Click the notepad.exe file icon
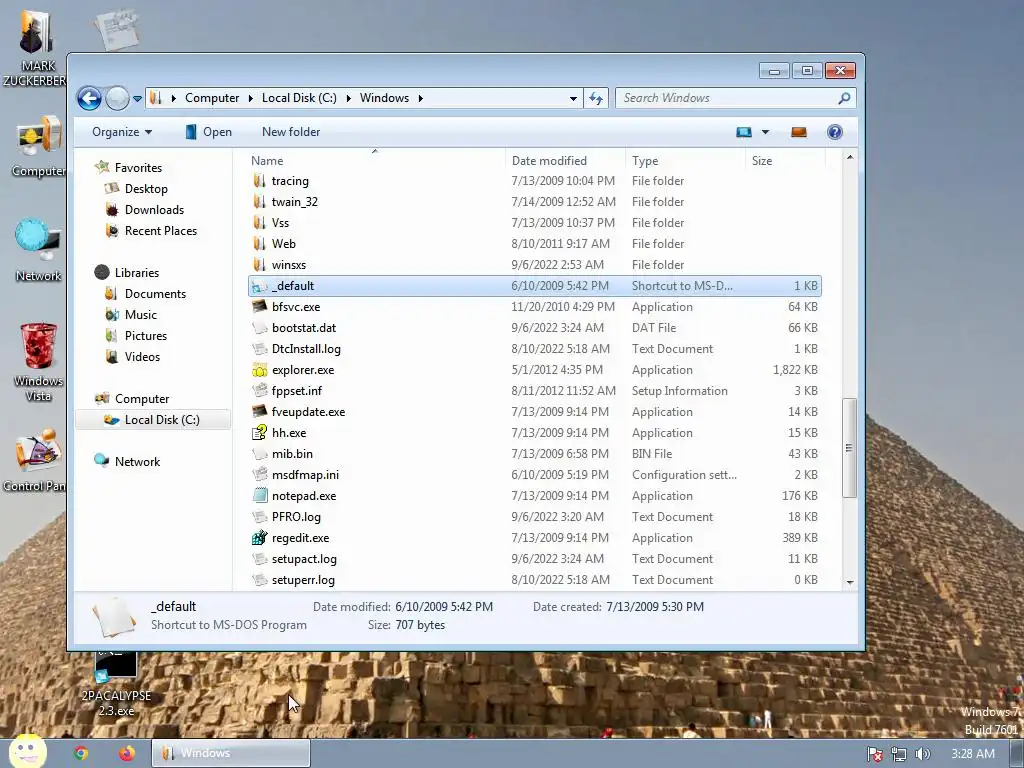The height and width of the screenshot is (768, 1024). [259, 496]
